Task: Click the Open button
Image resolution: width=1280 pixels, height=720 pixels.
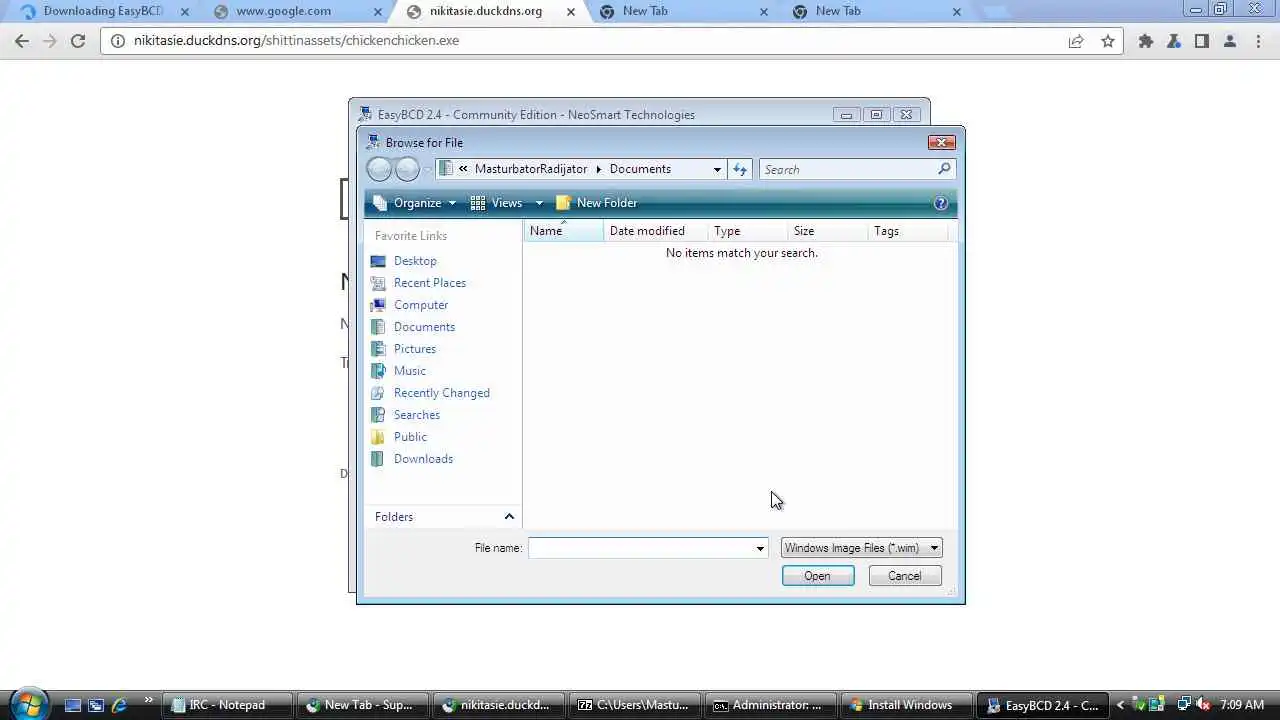Action: [818, 576]
